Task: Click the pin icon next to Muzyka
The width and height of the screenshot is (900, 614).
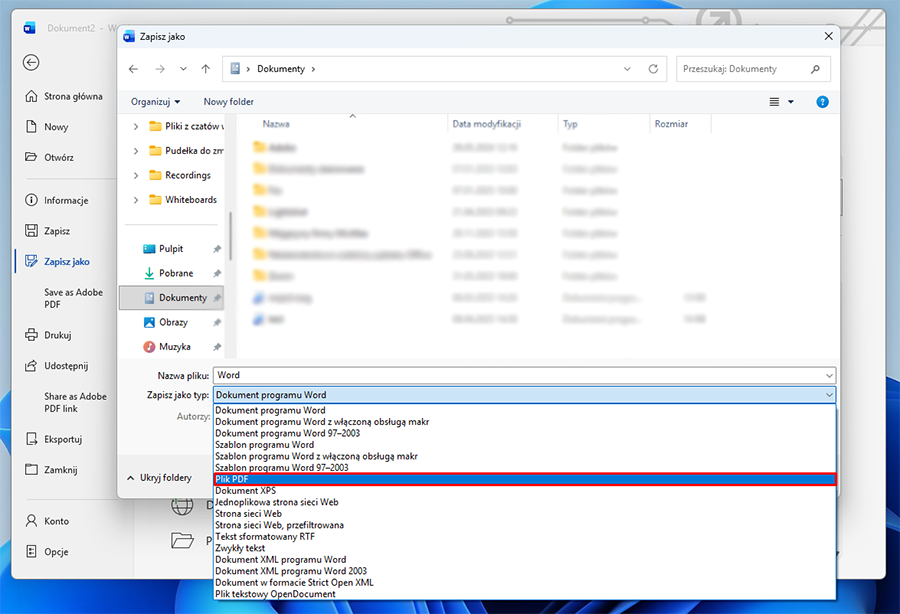Action: (x=217, y=347)
